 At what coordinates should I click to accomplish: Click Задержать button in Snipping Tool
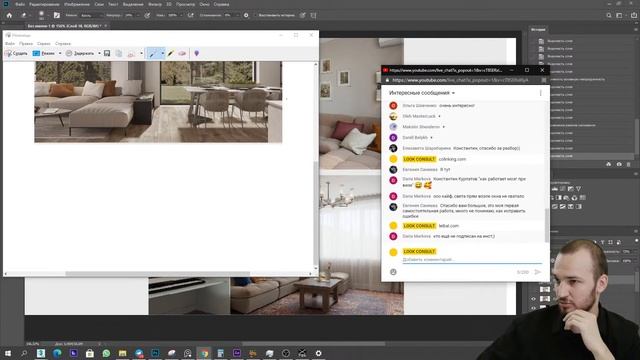[80, 53]
